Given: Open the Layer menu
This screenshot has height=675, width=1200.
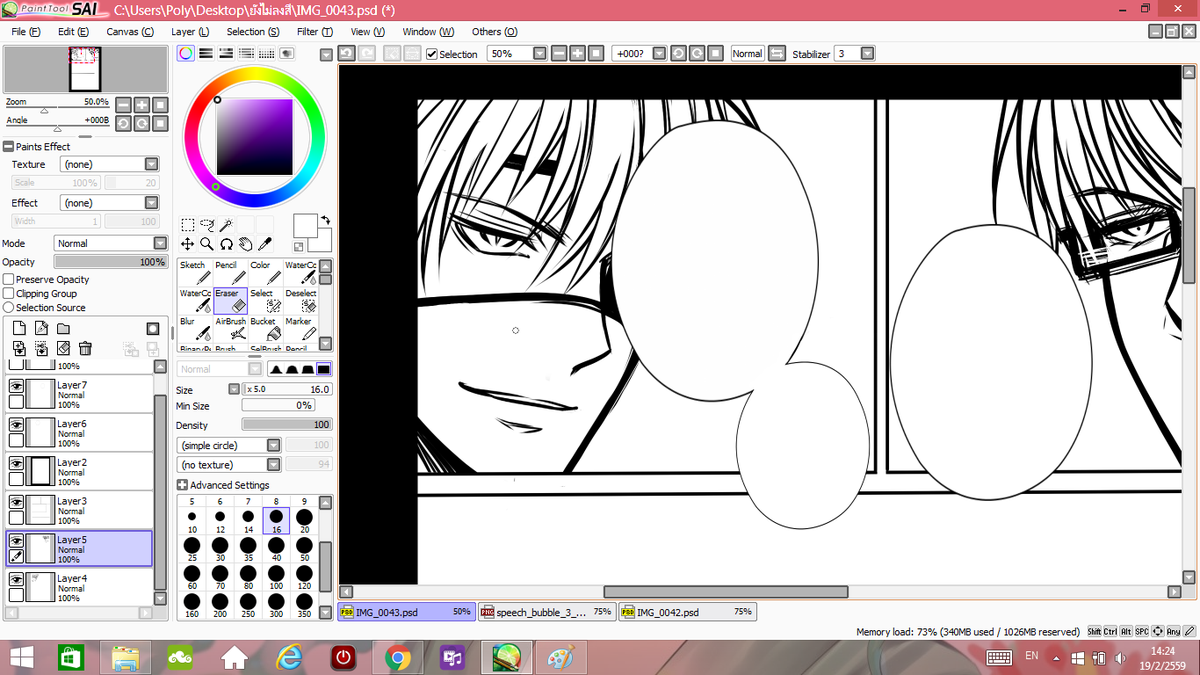Looking at the screenshot, I should pyautogui.click(x=190, y=32).
